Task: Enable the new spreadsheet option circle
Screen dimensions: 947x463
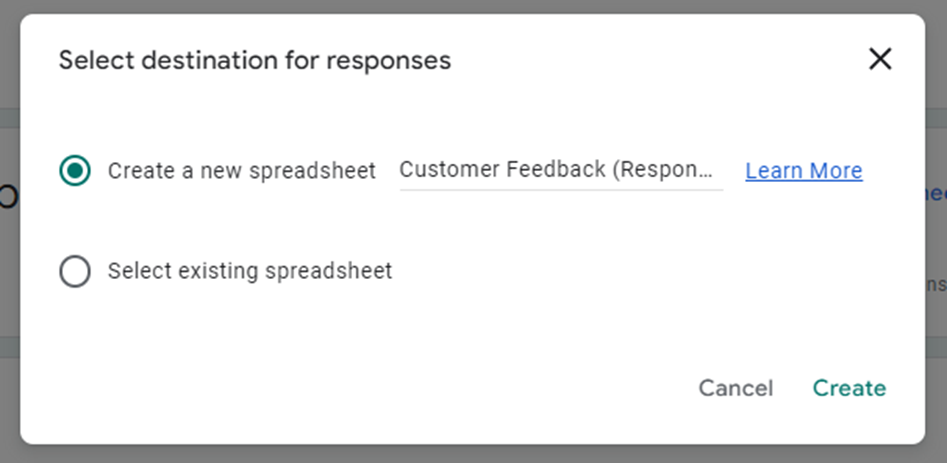Action: point(75,170)
